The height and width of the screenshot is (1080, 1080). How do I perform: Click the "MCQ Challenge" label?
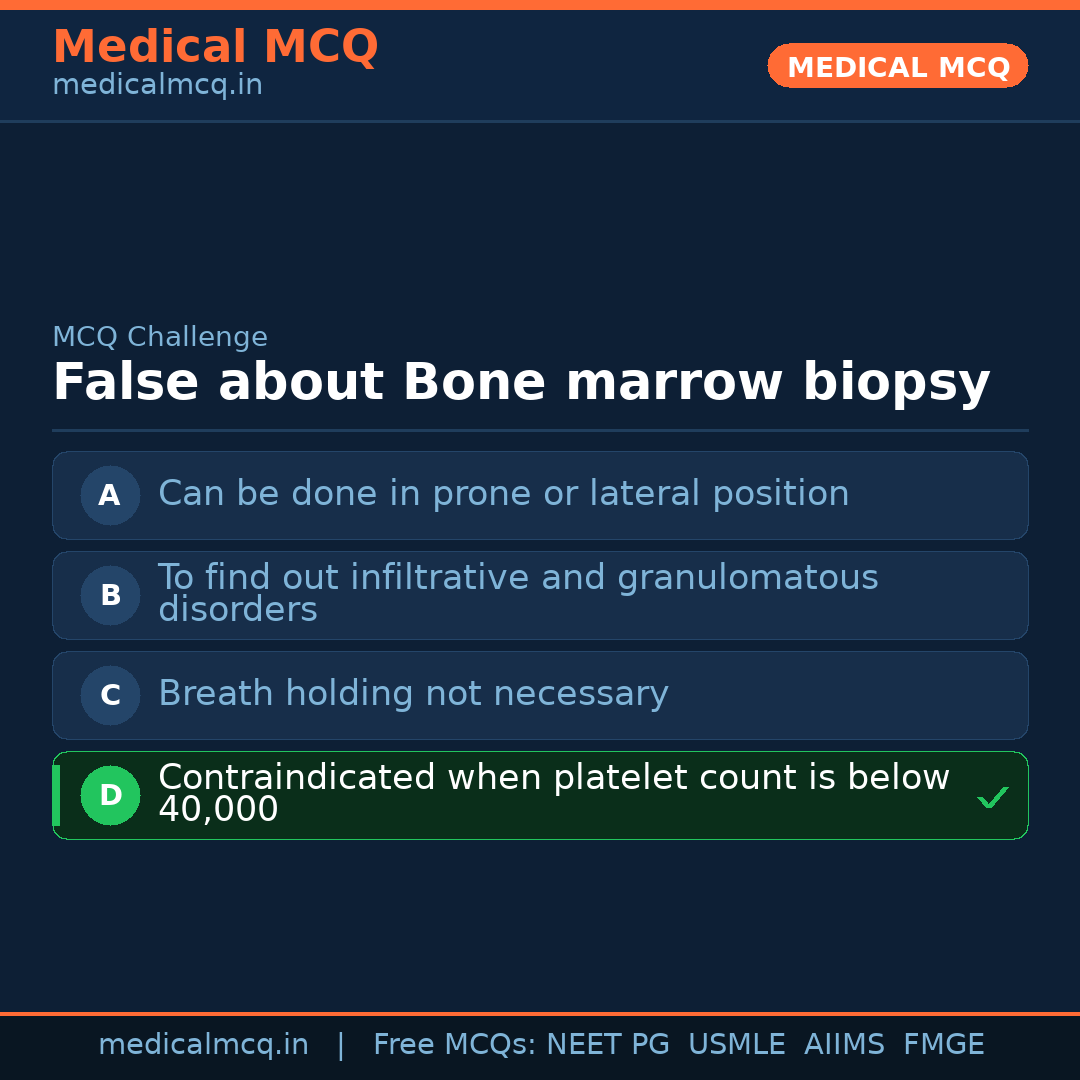click(x=160, y=337)
